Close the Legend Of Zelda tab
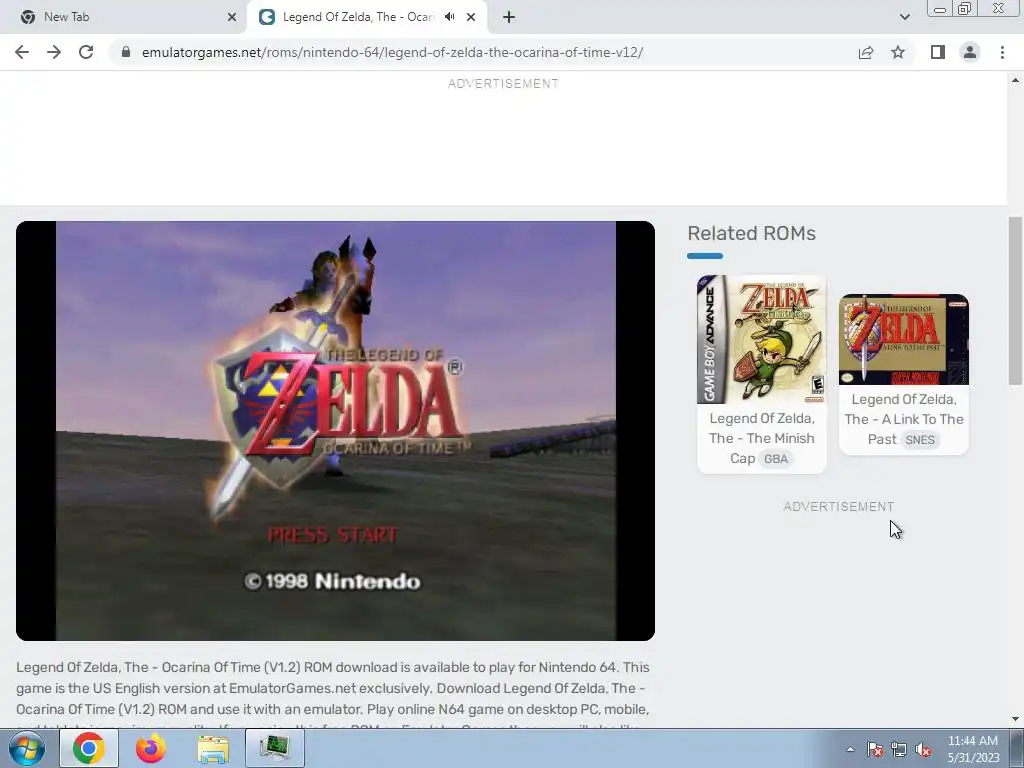Image resolution: width=1024 pixels, height=768 pixels. coord(471,17)
